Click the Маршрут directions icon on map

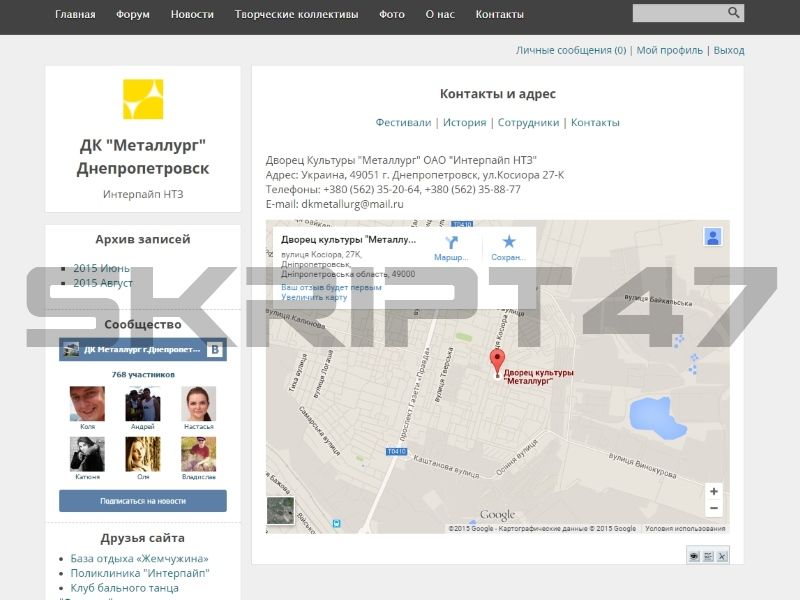[451, 242]
